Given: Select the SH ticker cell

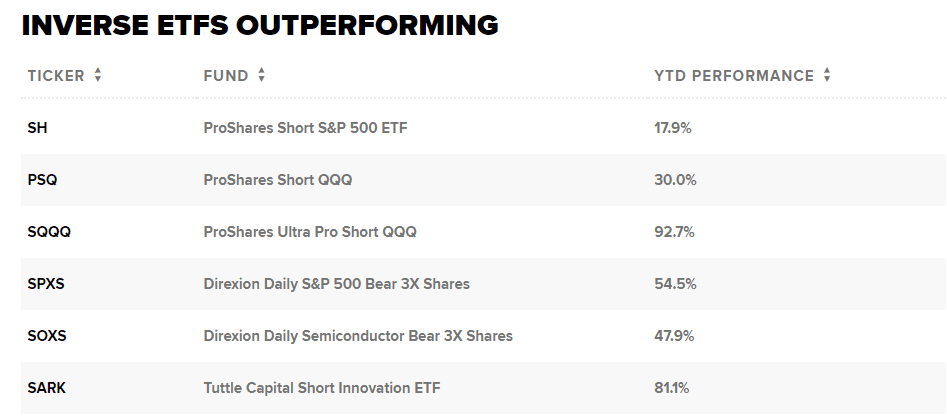Looking at the screenshot, I should click(38, 128).
